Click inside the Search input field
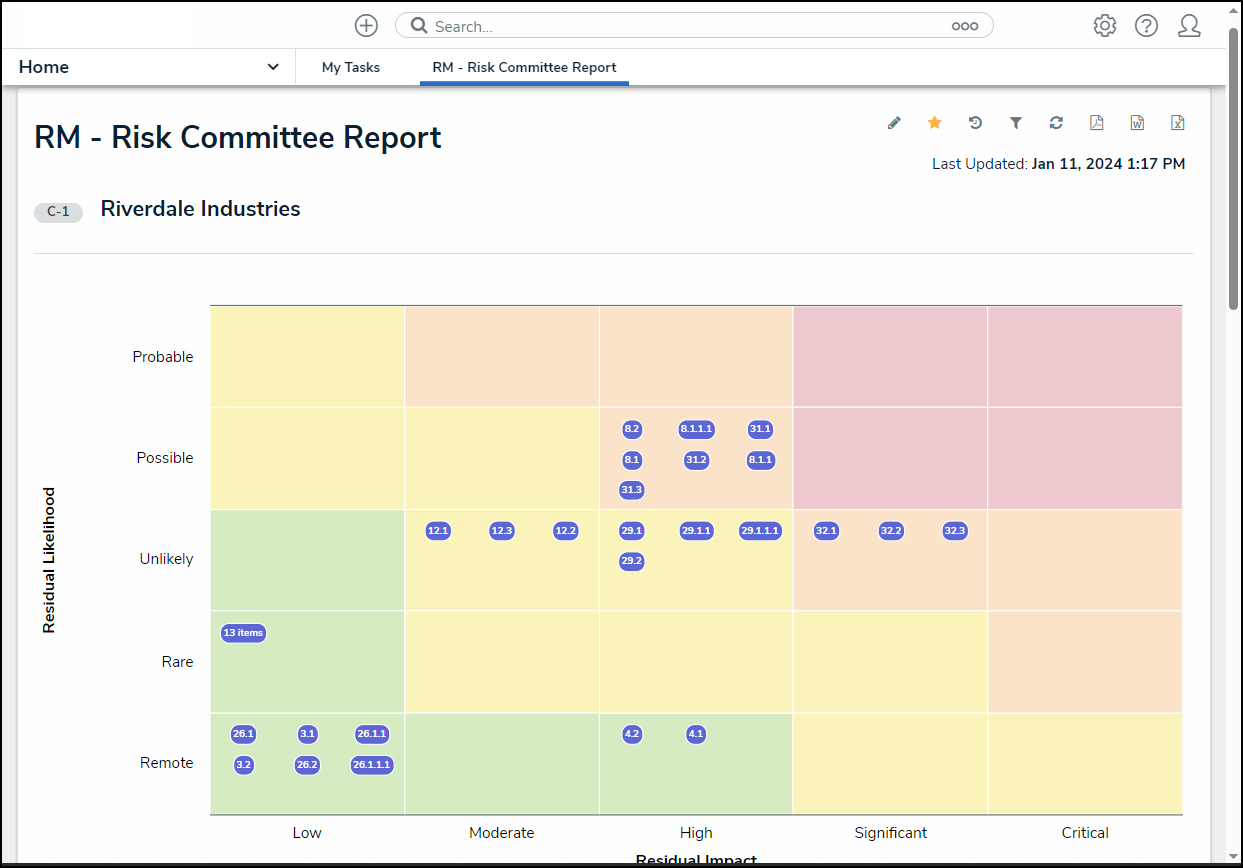The height and width of the screenshot is (868, 1243). 680,27
